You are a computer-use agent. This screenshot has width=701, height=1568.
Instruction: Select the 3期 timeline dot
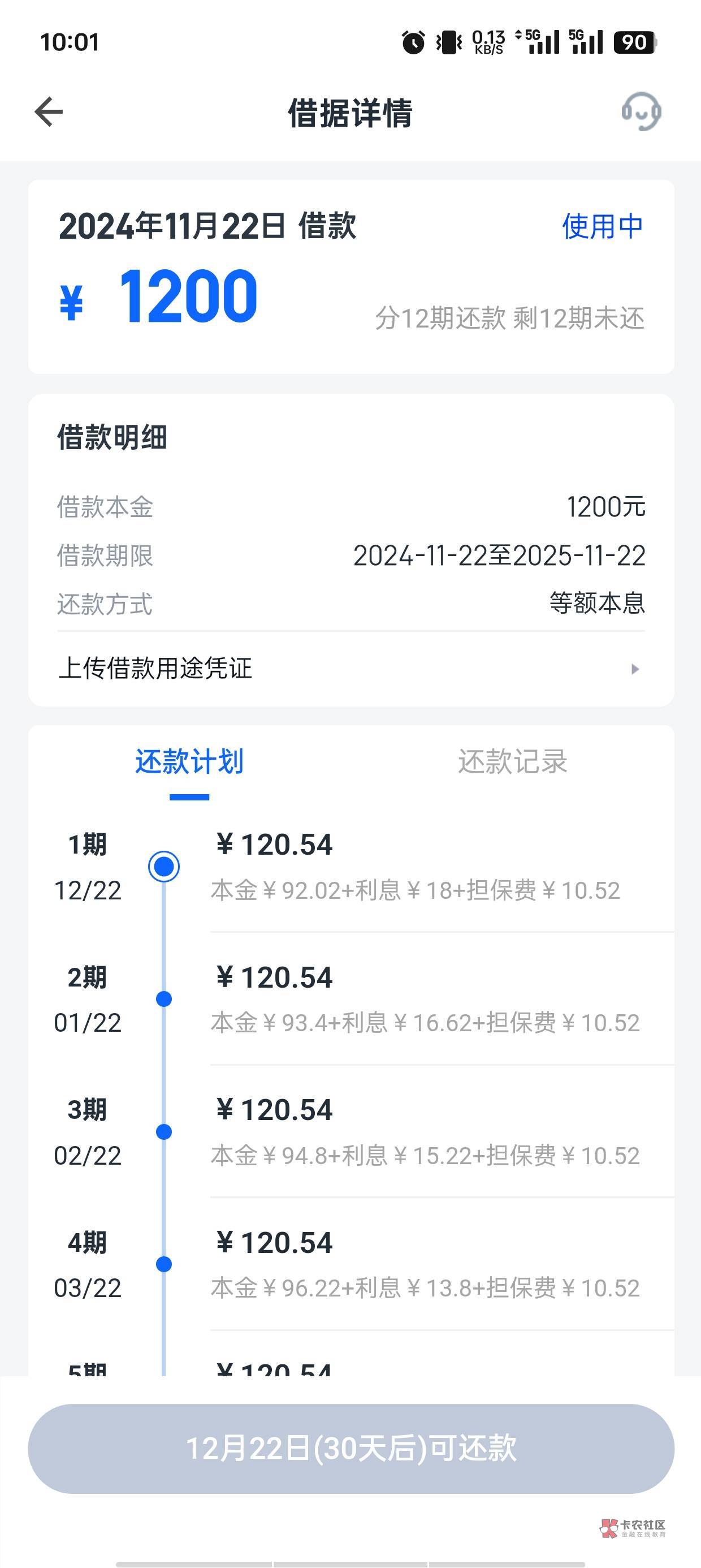pyautogui.click(x=164, y=1131)
